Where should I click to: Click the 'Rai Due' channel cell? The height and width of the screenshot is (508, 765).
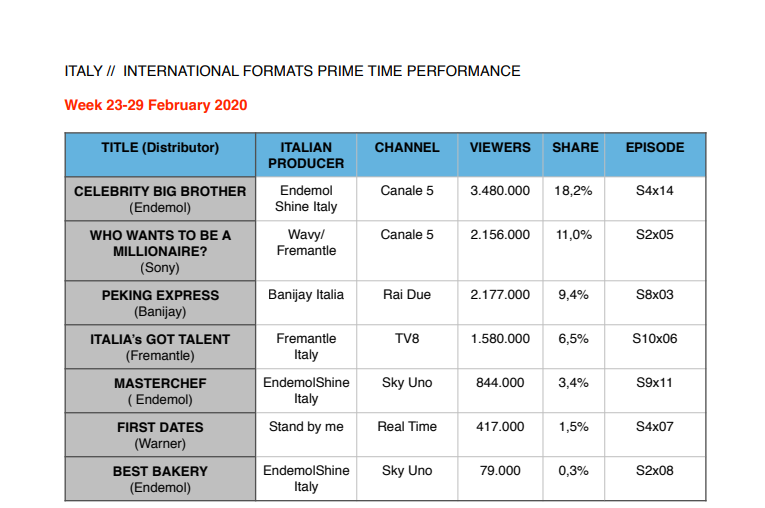pos(407,303)
